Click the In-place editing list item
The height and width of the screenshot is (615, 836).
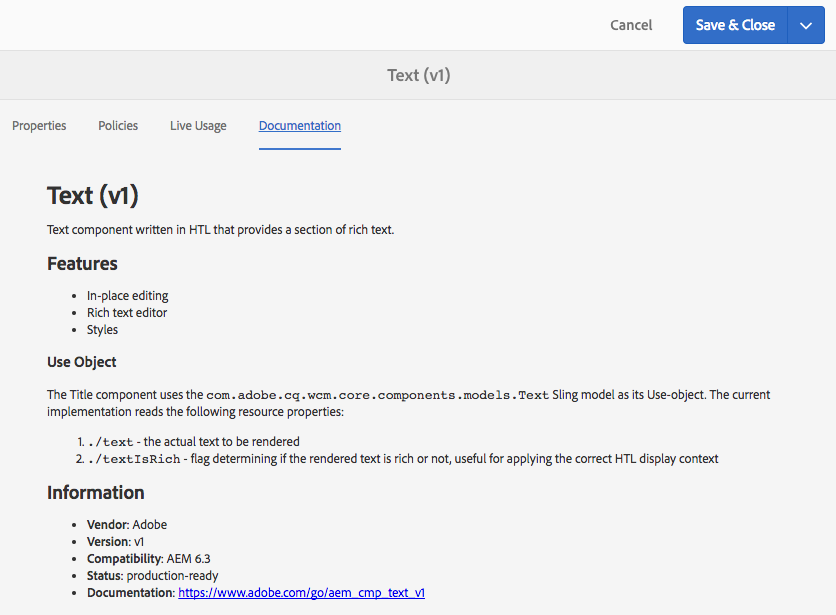[x=127, y=296]
